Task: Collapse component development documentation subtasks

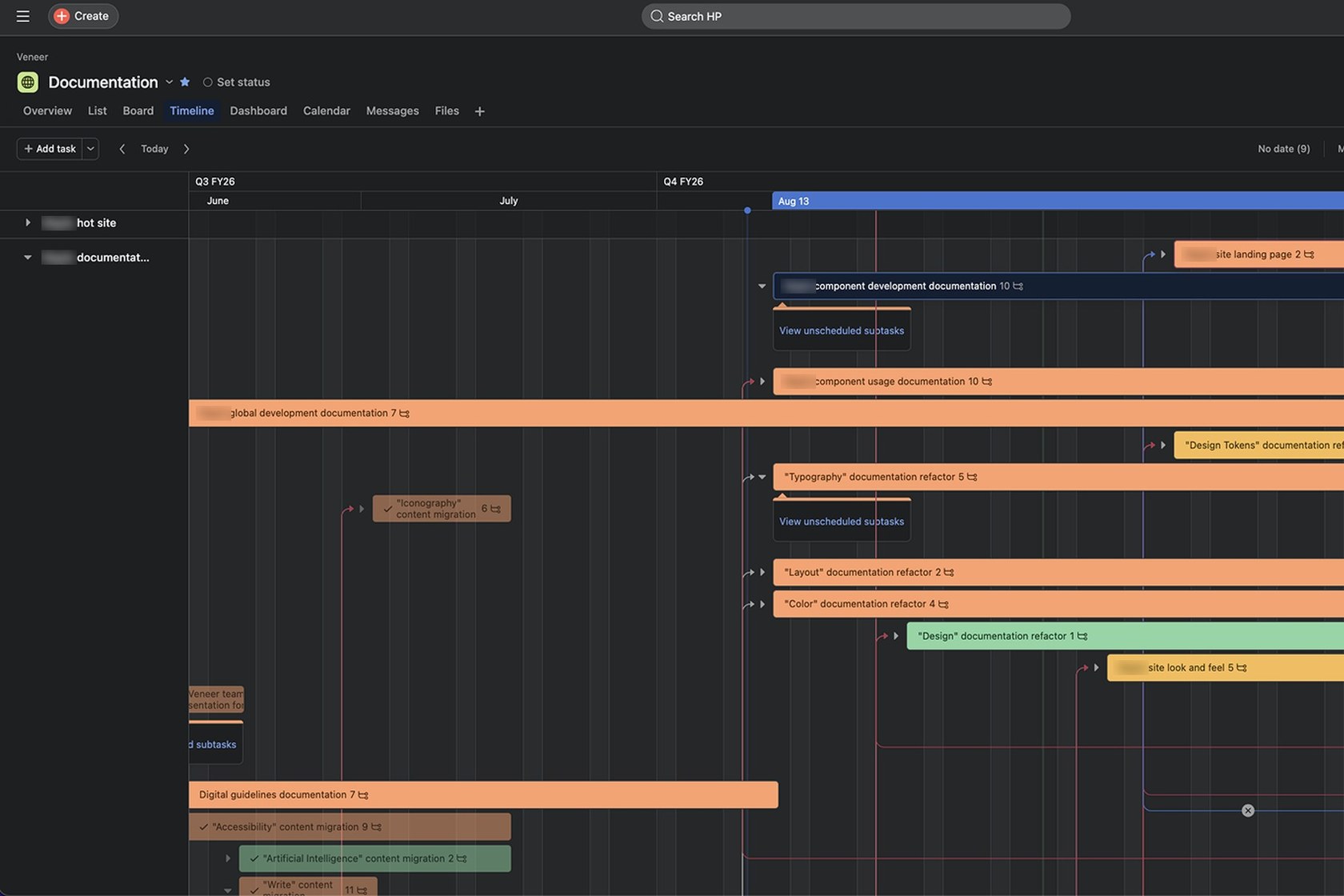Action: coord(762,286)
